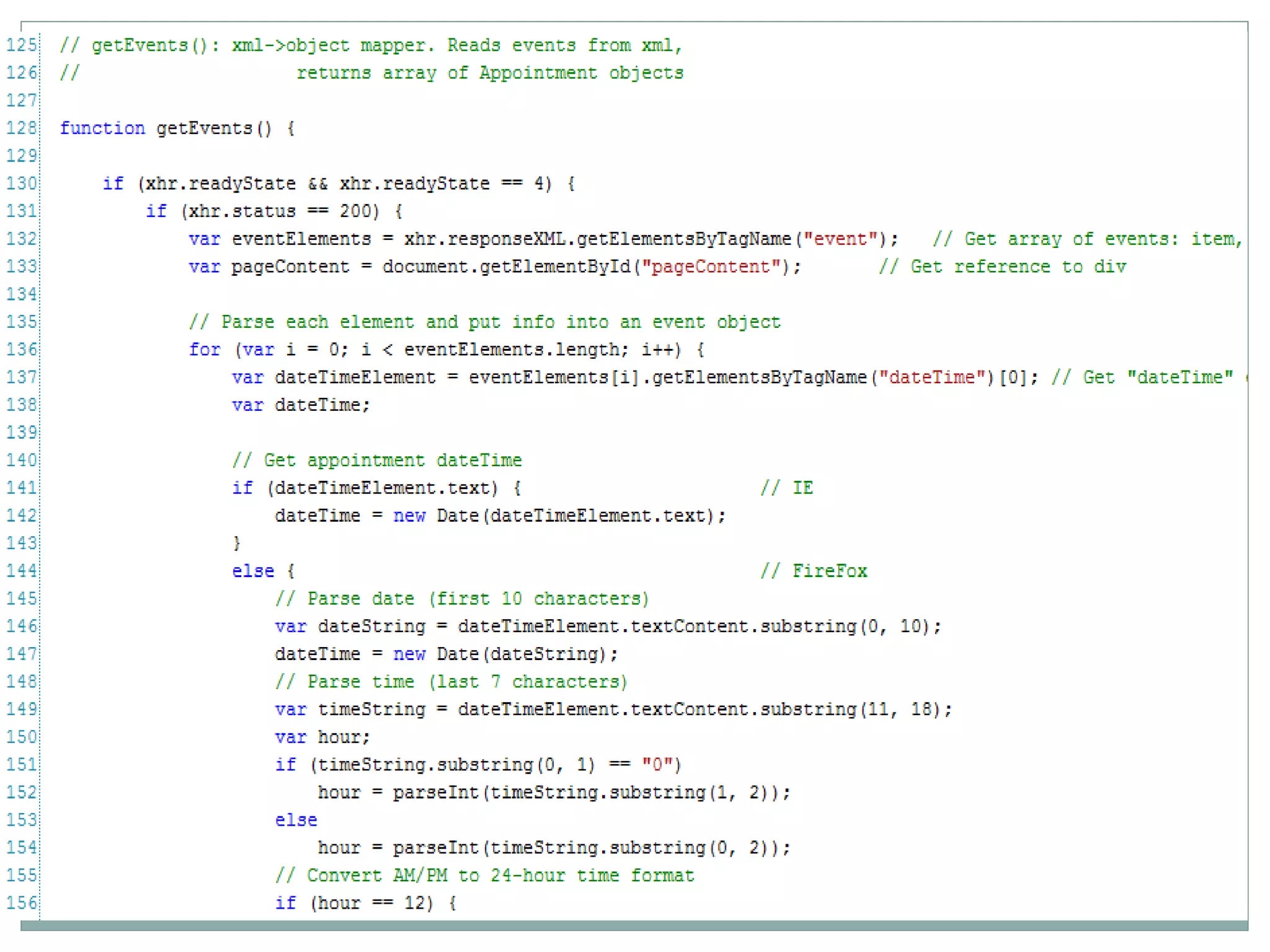1270x952 pixels.
Task: Click the "event" string literal
Action: [x=841, y=239]
